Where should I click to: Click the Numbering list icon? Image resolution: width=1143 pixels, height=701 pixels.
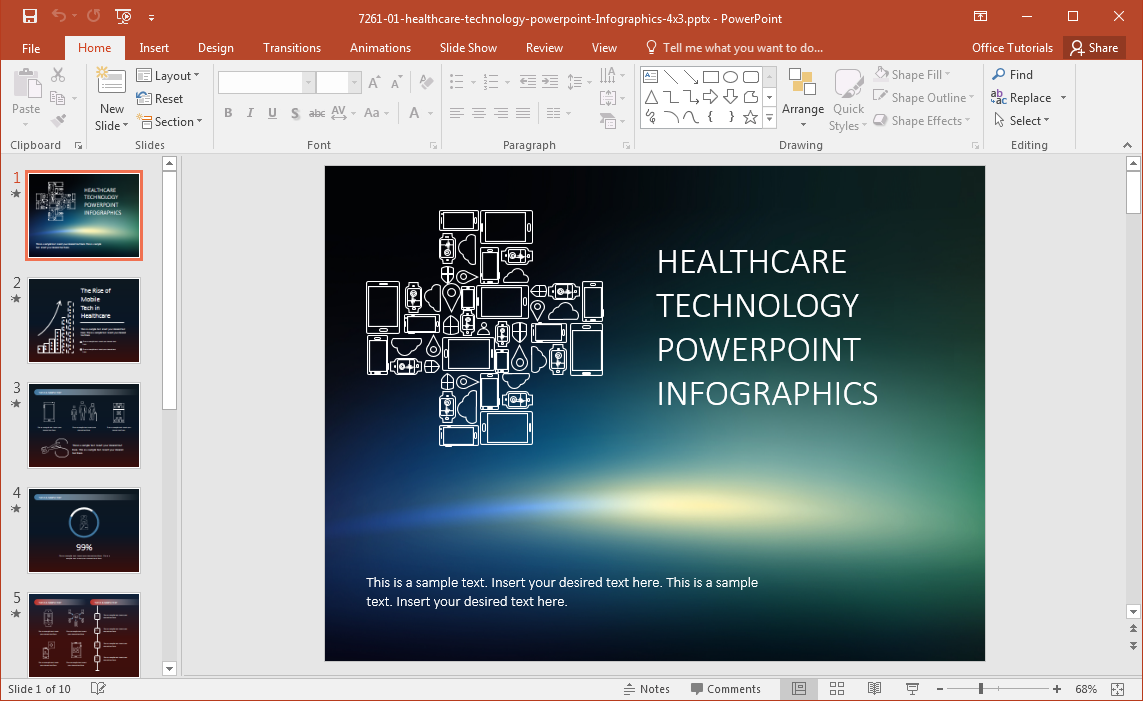click(x=491, y=82)
